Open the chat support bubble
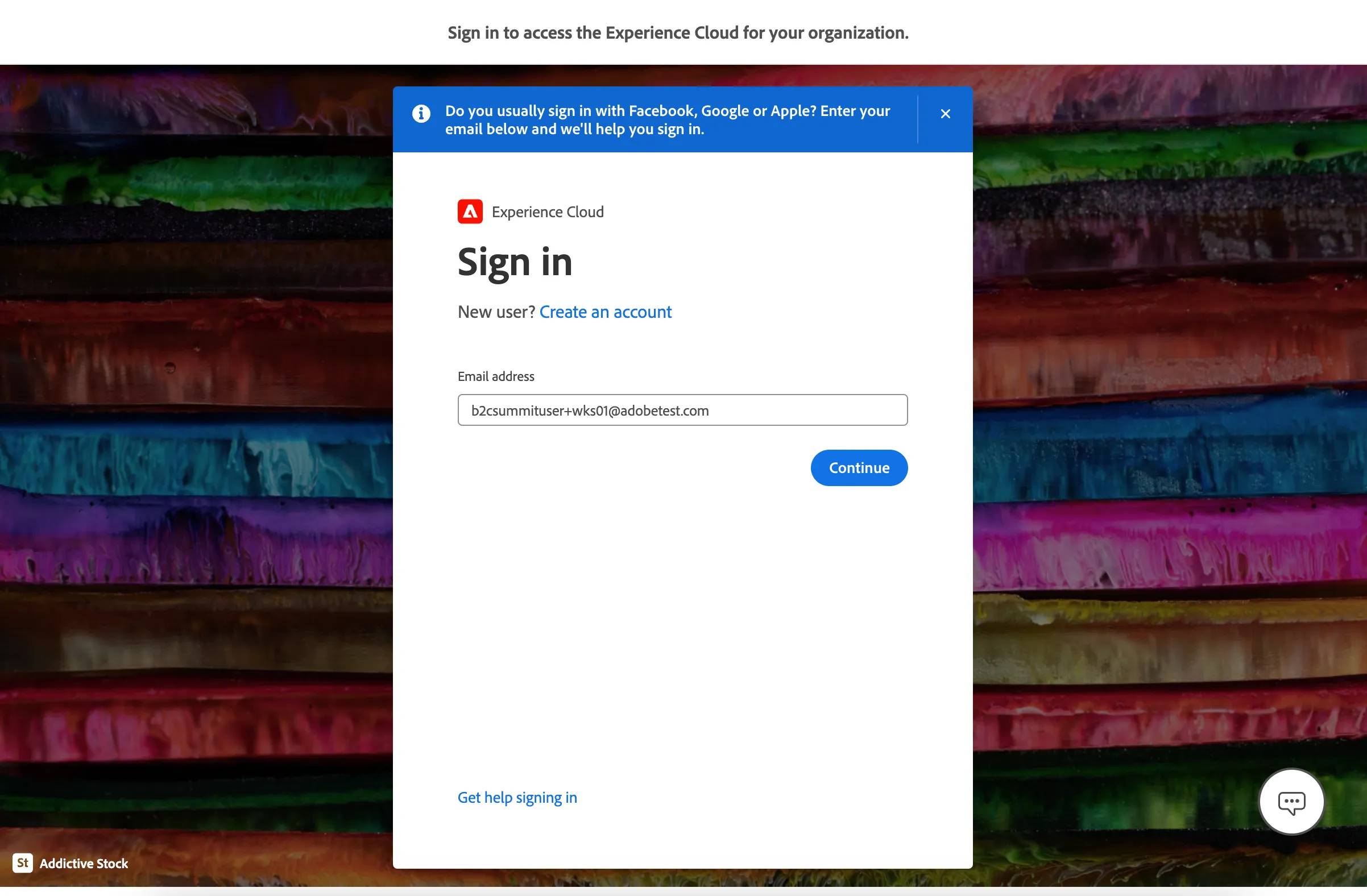 click(x=1291, y=801)
